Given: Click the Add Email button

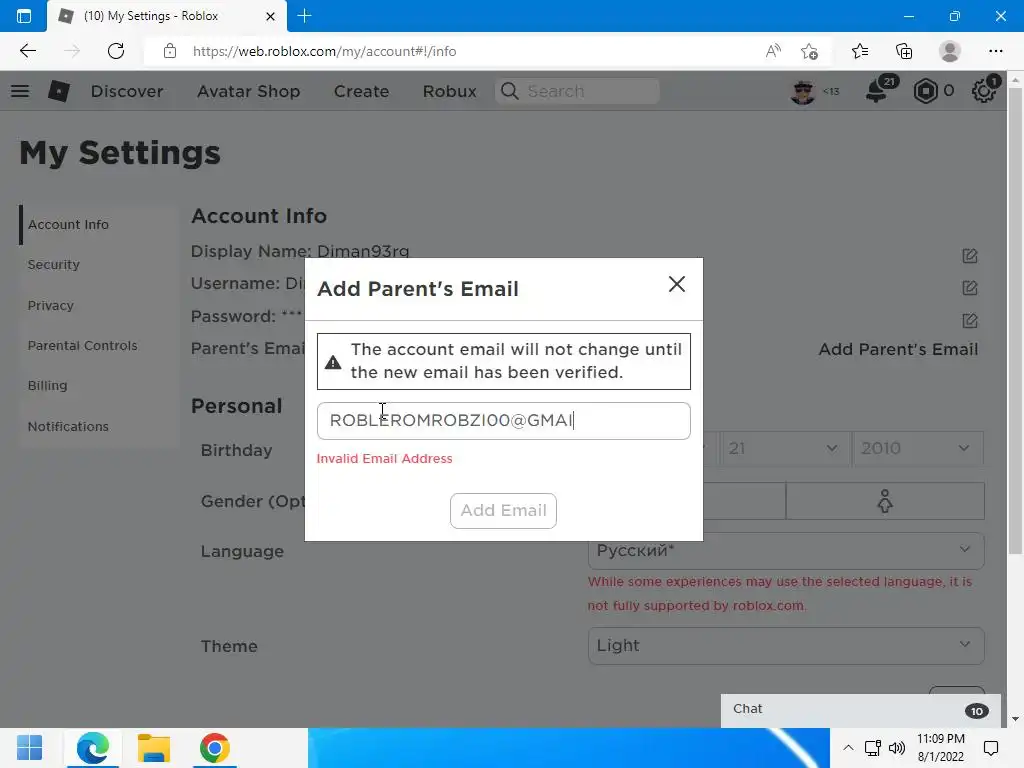Looking at the screenshot, I should tap(503, 511).
